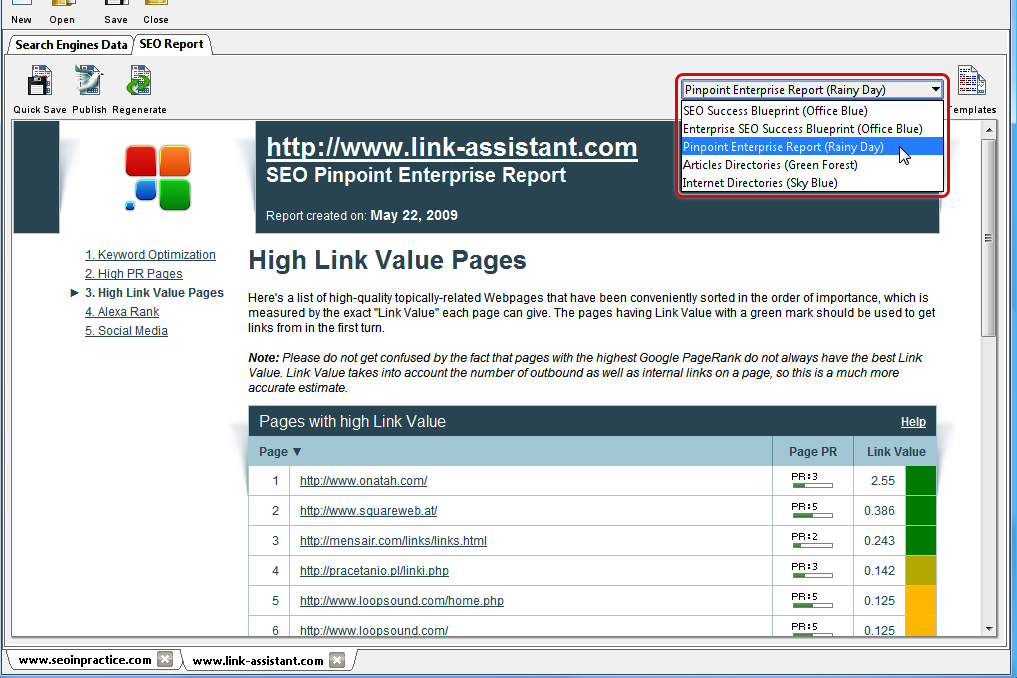Click the Link-Assistant colored squares logo
1017x678 pixels.
tap(158, 178)
